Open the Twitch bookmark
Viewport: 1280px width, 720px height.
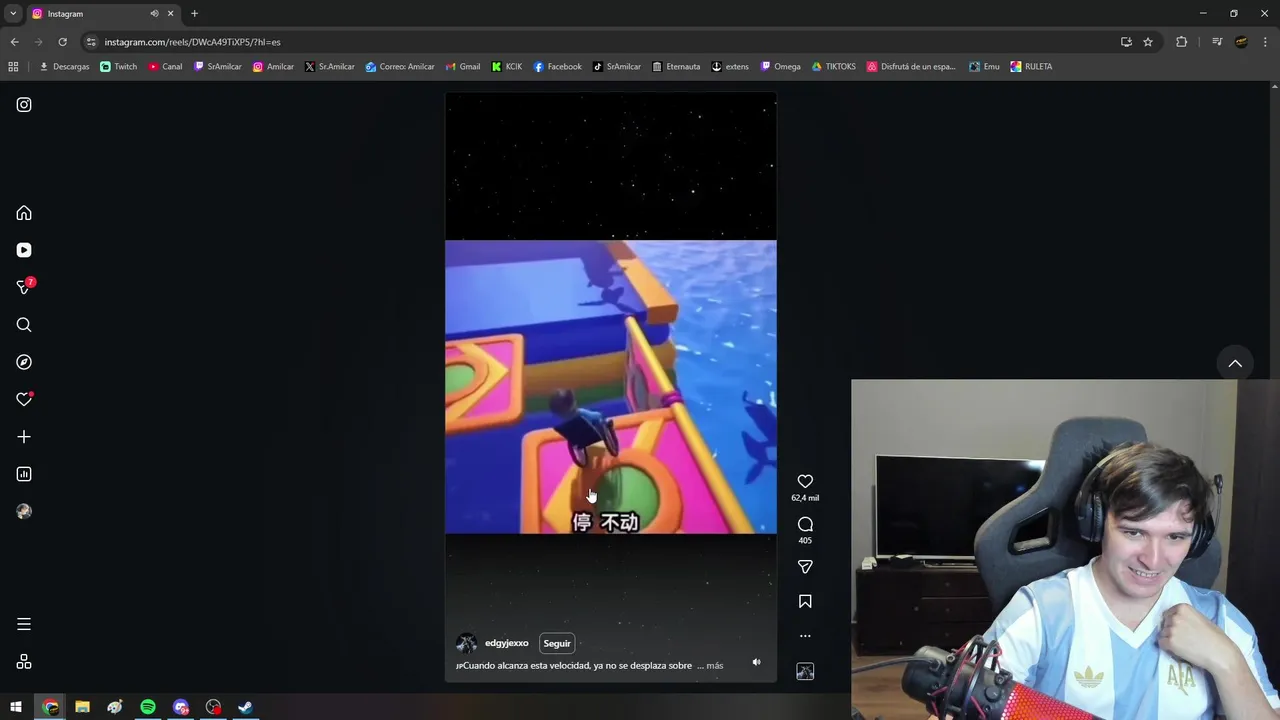119,67
